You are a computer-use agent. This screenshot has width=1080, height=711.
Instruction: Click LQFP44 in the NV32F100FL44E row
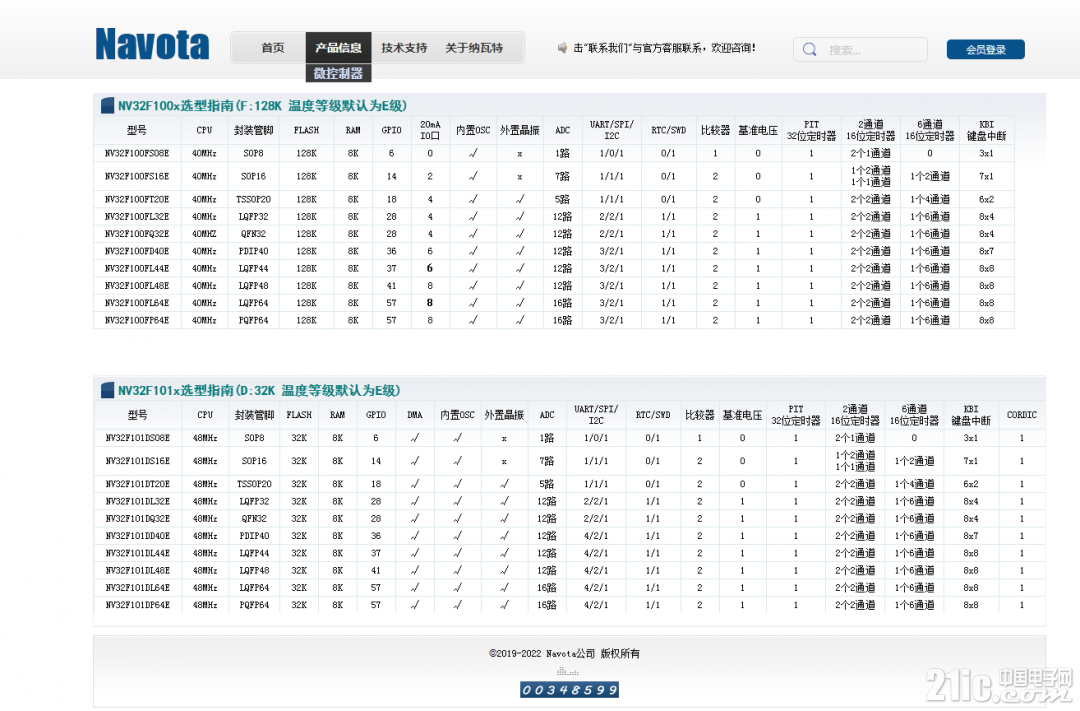(x=253, y=268)
